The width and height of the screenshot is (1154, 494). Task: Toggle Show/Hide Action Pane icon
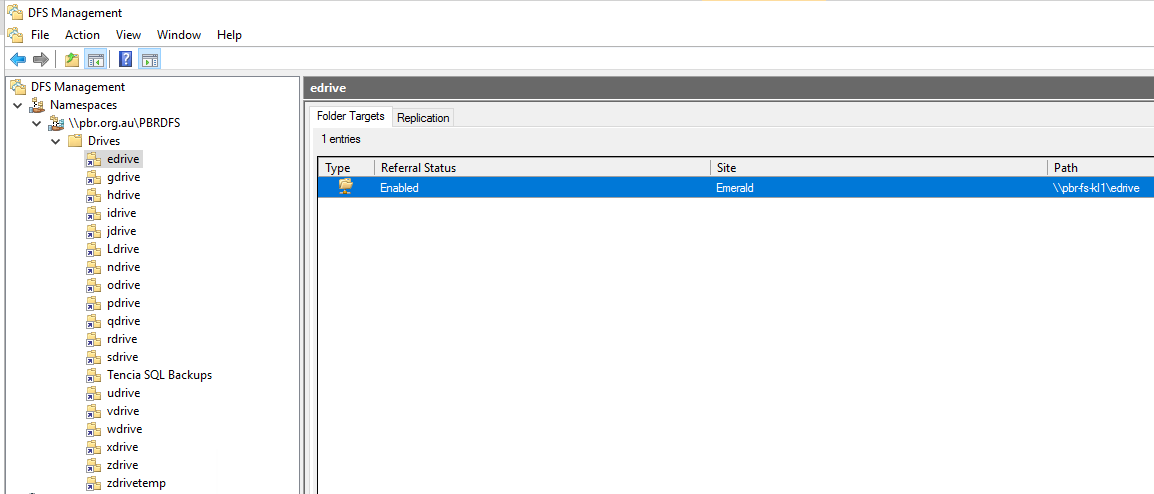(149, 60)
